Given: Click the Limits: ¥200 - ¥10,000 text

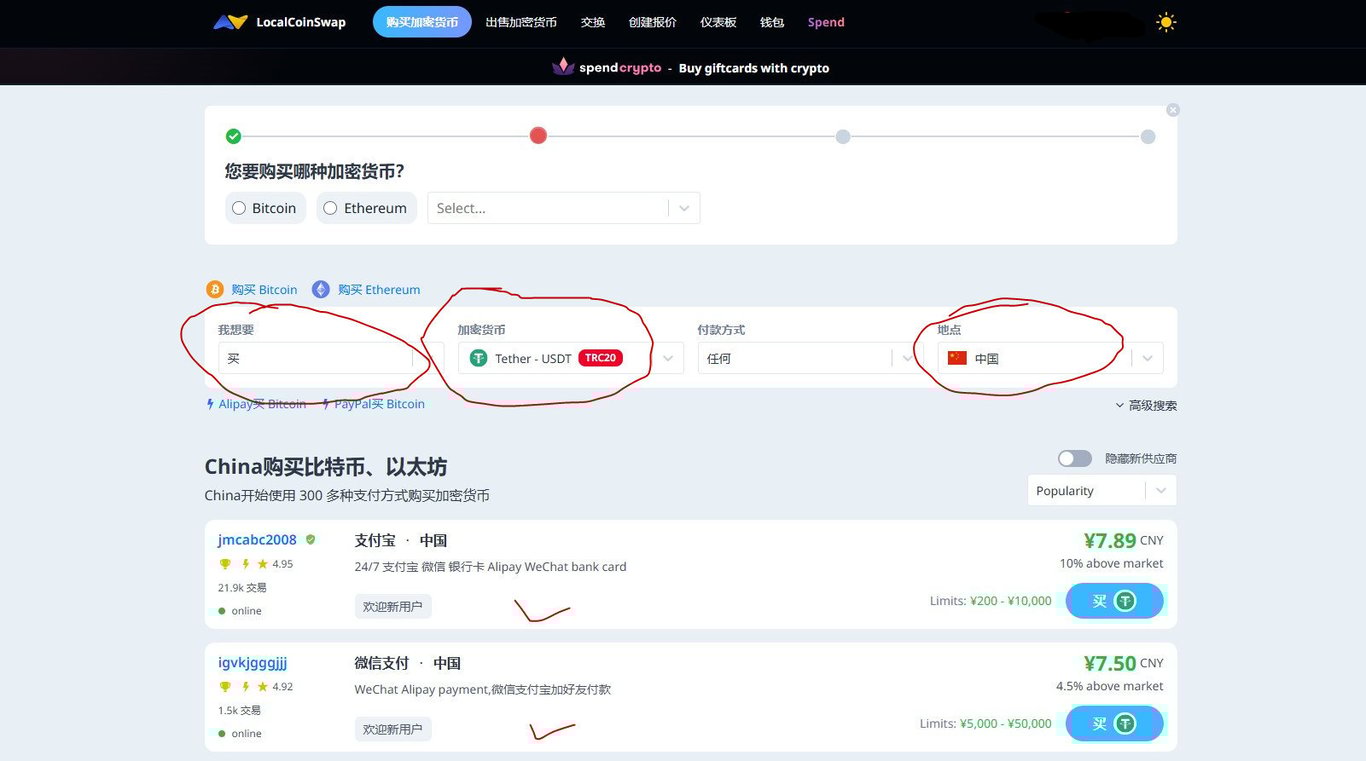Looking at the screenshot, I should coord(990,601).
